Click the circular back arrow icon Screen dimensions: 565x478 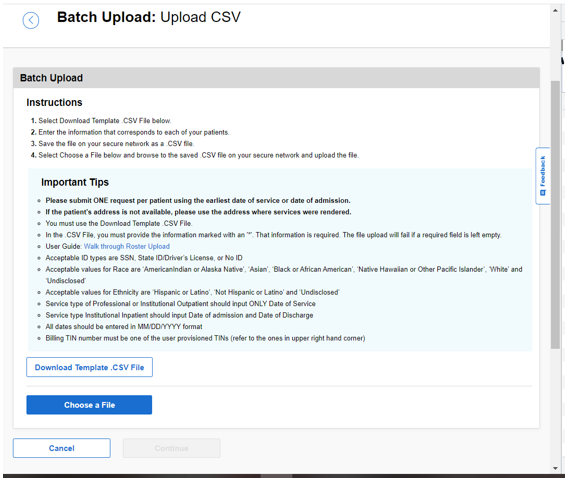point(31,20)
